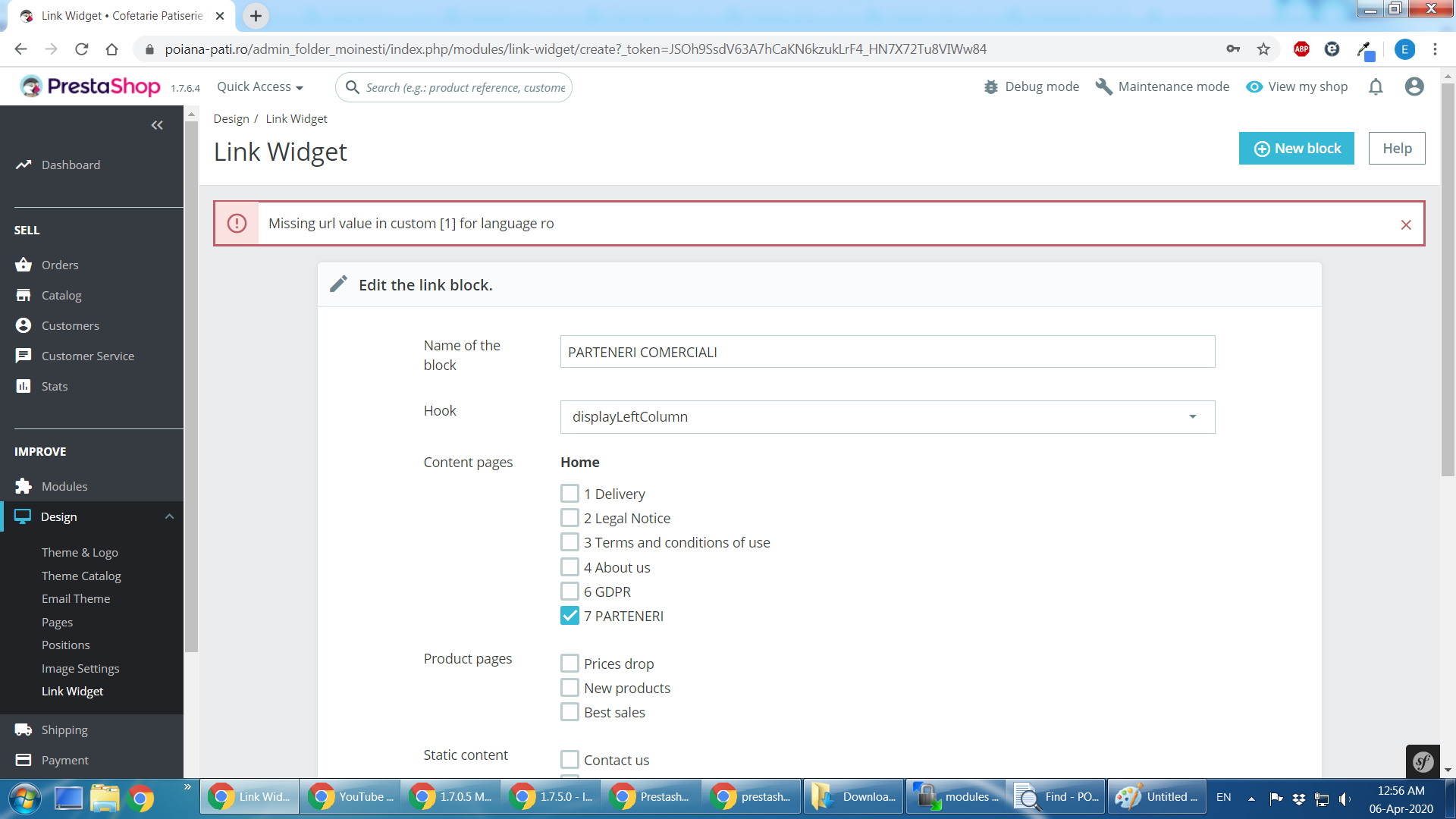Open Orders from the sidebar

click(60, 265)
